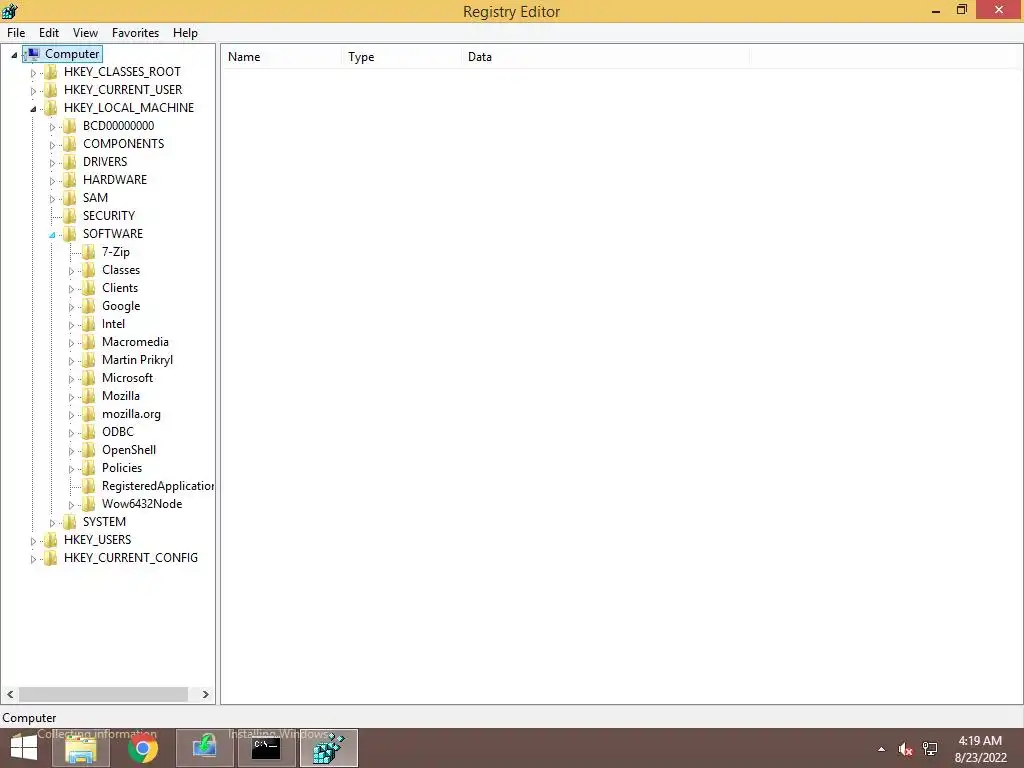Expand the Wow6432Node key
This screenshot has width=1024, height=768.
tap(71, 505)
